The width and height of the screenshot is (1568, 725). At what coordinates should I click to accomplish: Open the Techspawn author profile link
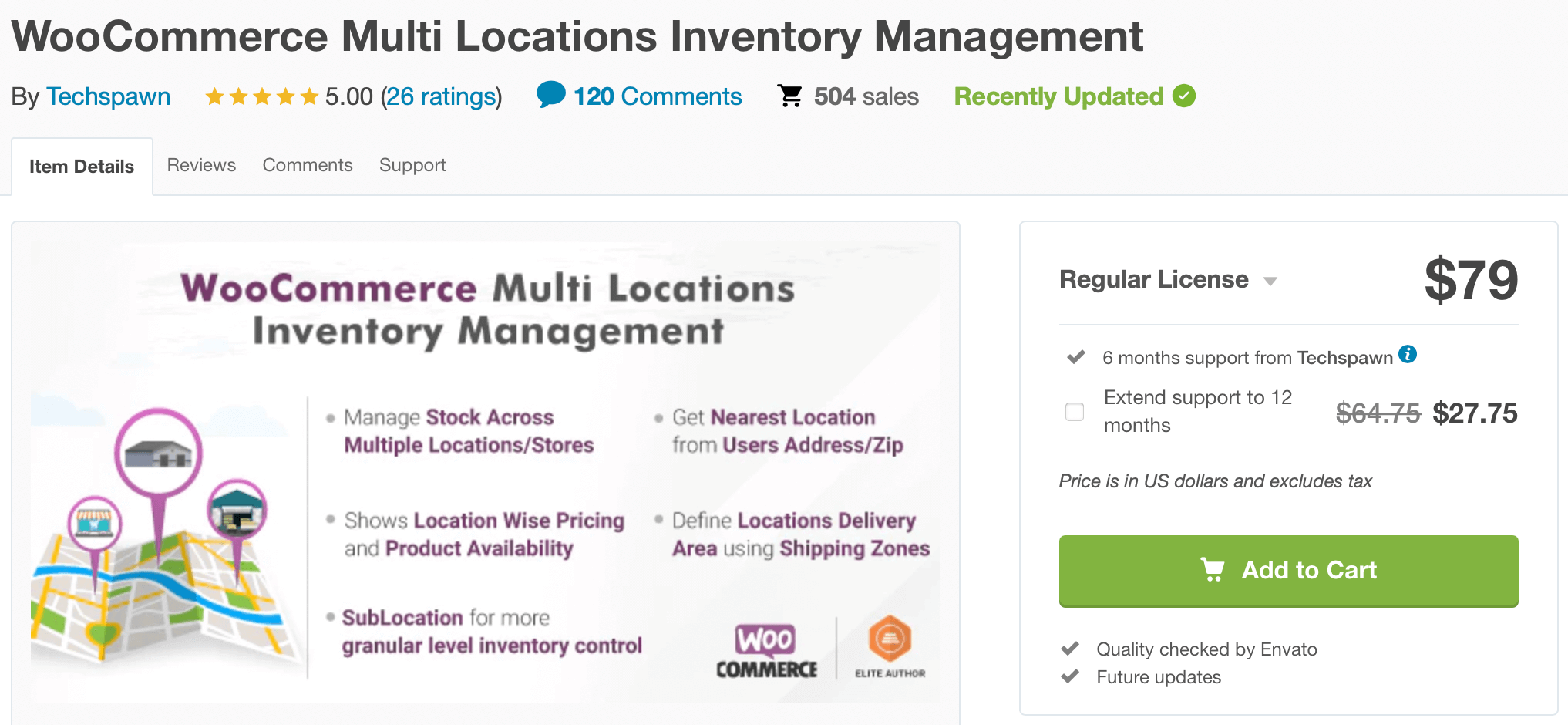pos(109,96)
